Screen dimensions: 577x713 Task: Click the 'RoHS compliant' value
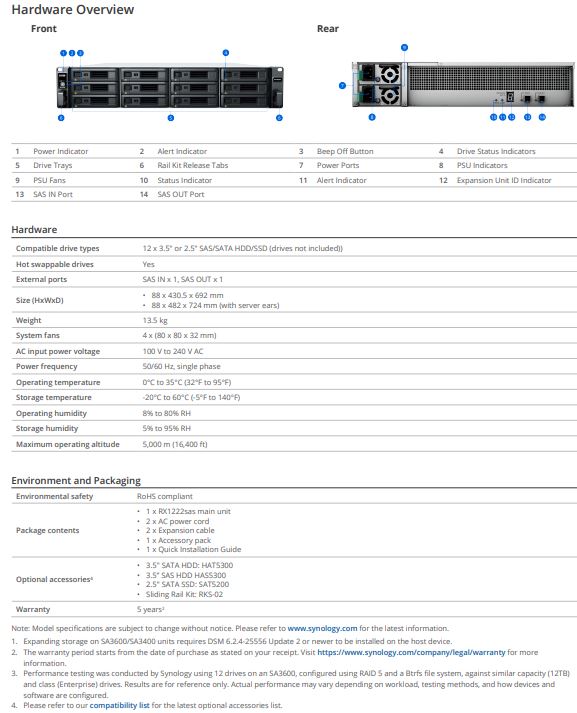[x=165, y=496]
